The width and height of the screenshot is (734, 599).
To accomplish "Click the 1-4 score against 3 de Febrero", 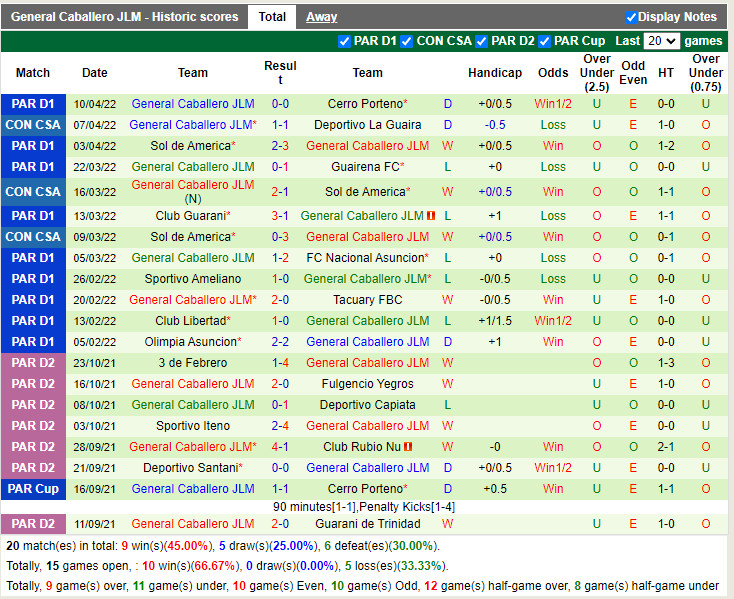I will coord(280,363).
